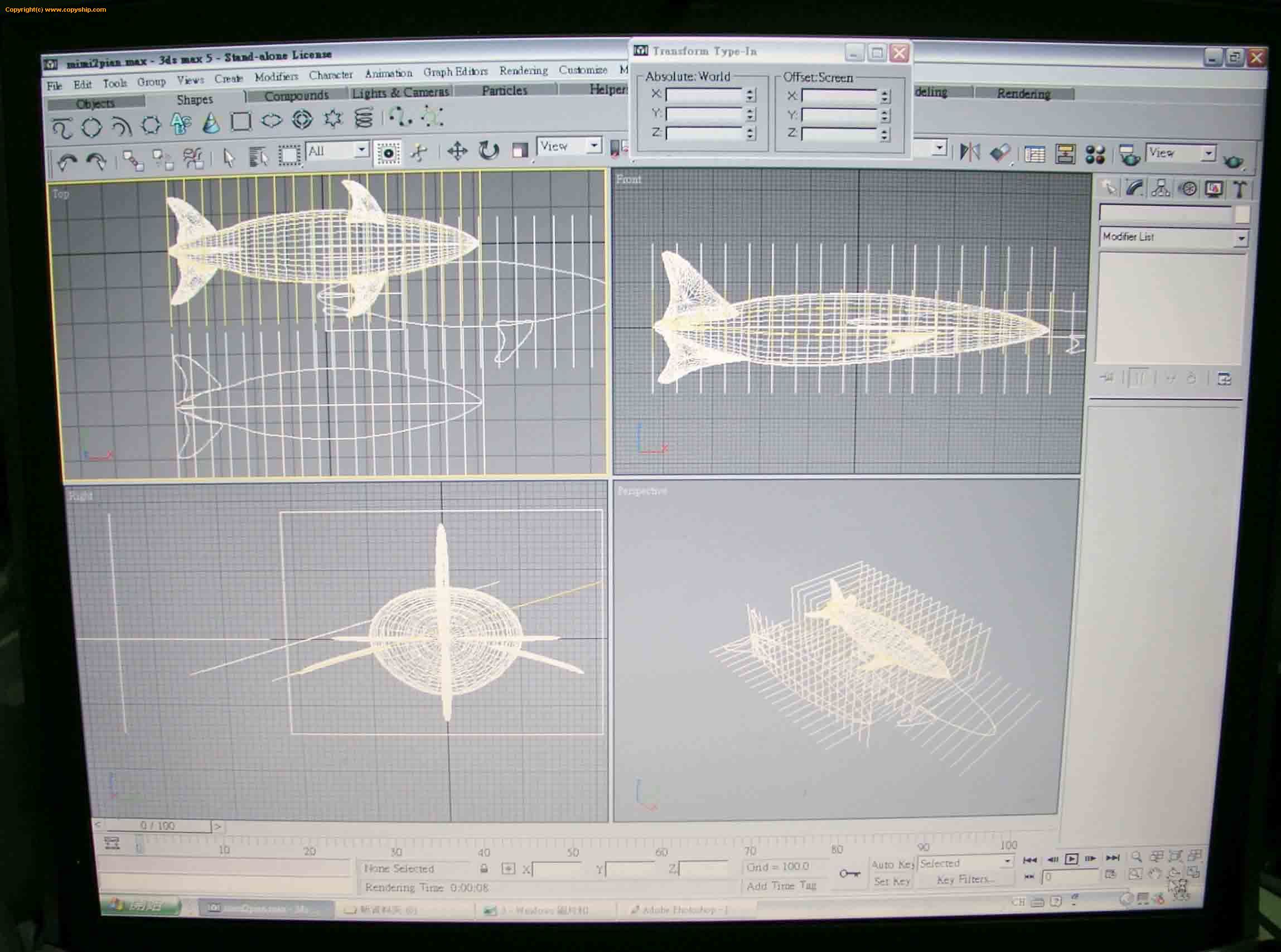Click the Undo arrow icon
Image resolution: width=1281 pixels, height=952 pixels.
[x=67, y=162]
